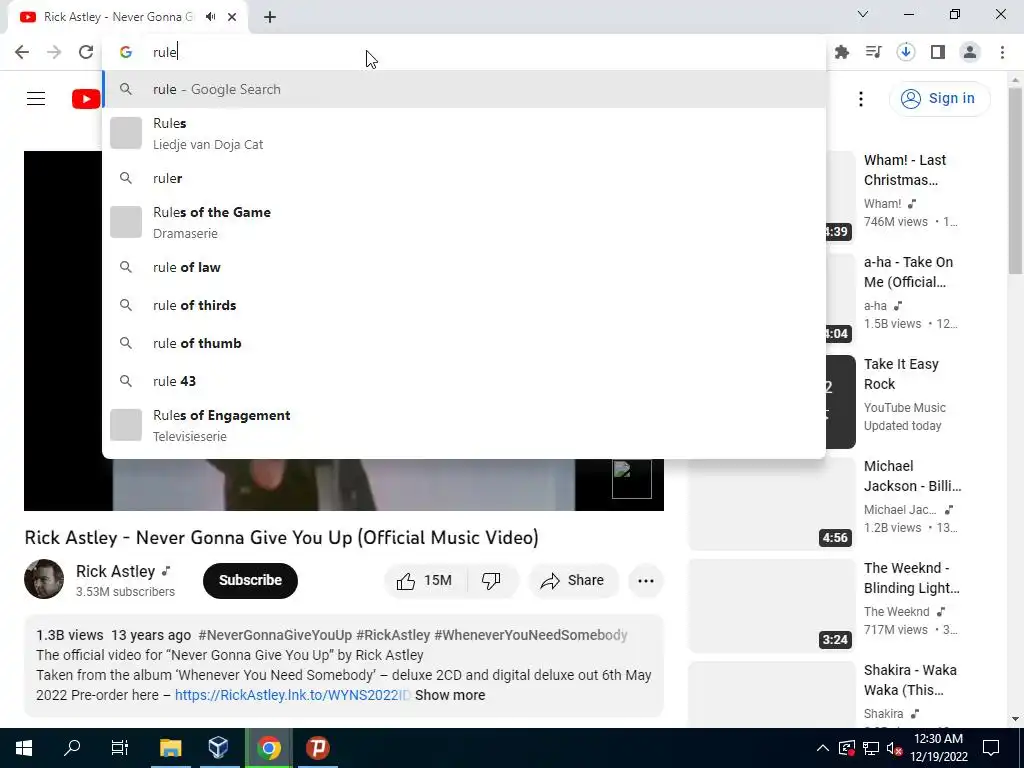
Task: Close the Rick Astley tab
Action: 232,17
